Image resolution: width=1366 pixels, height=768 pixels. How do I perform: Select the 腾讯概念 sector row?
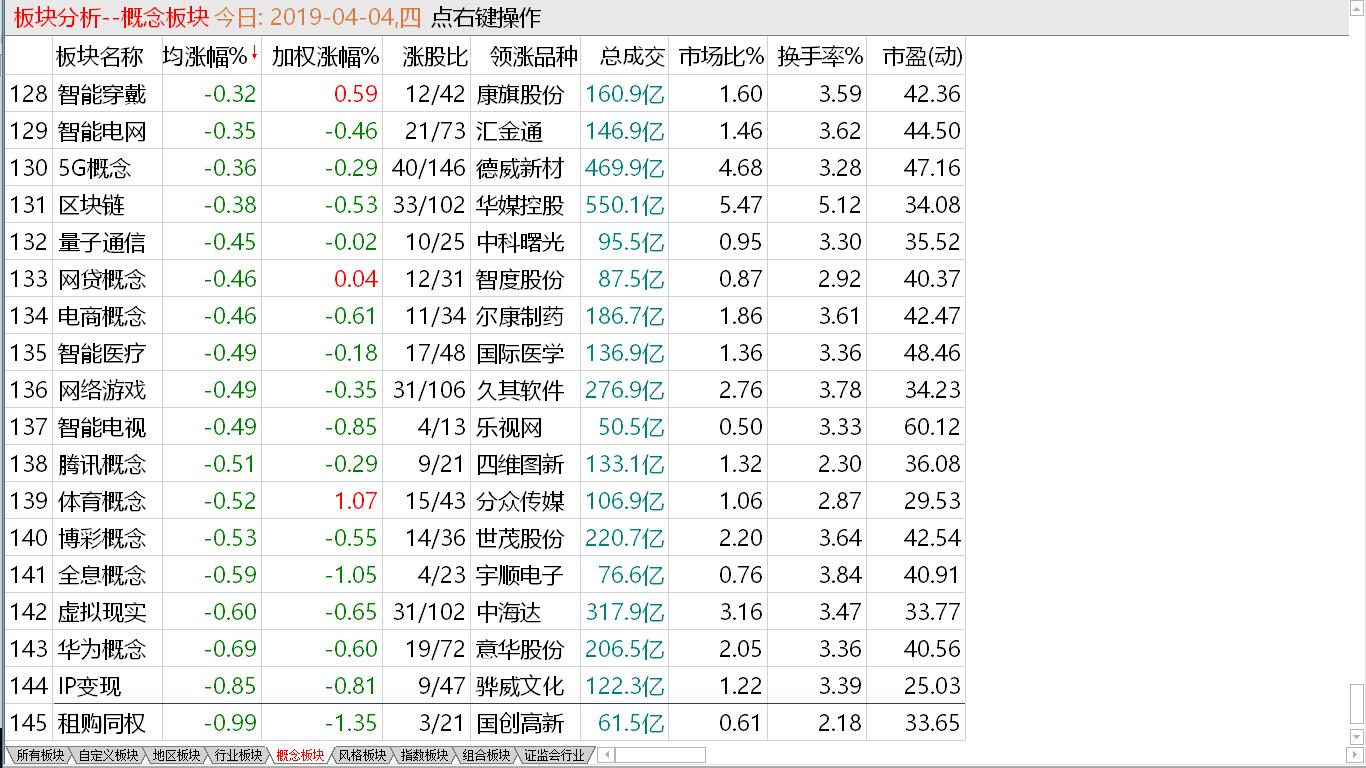(x=485, y=464)
